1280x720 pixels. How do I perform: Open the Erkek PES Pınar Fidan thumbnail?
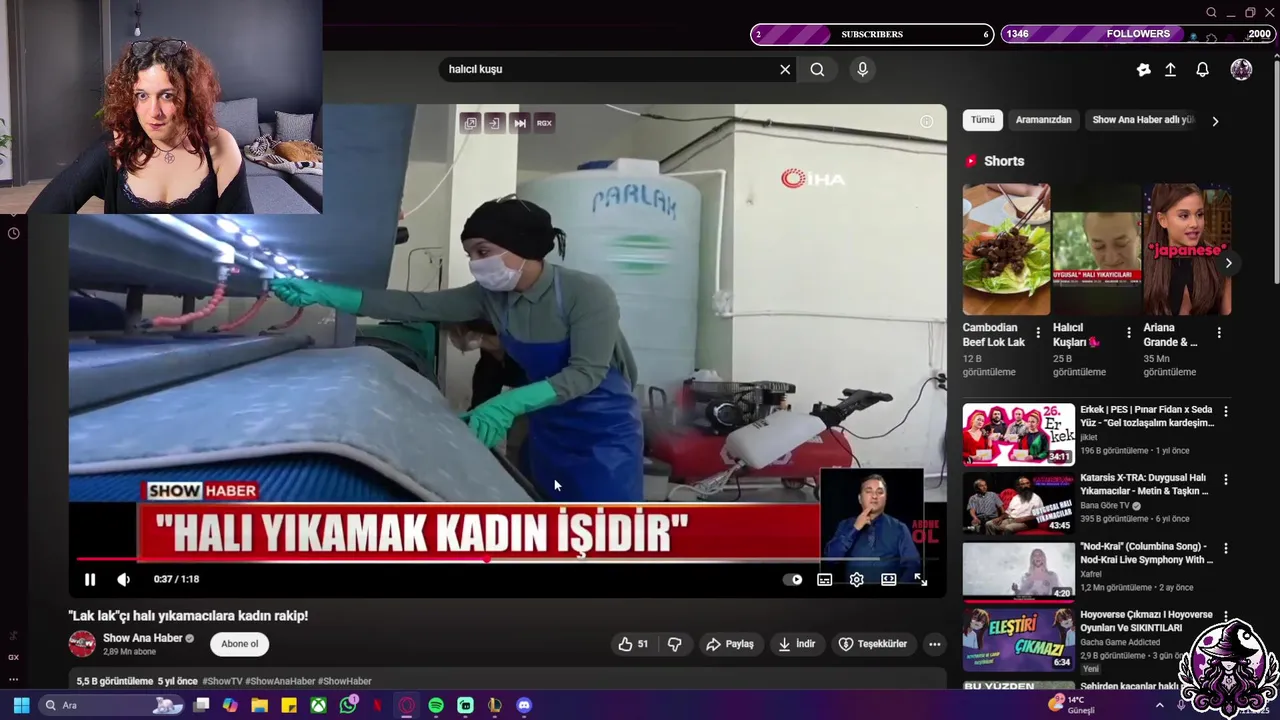click(x=1018, y=434)
